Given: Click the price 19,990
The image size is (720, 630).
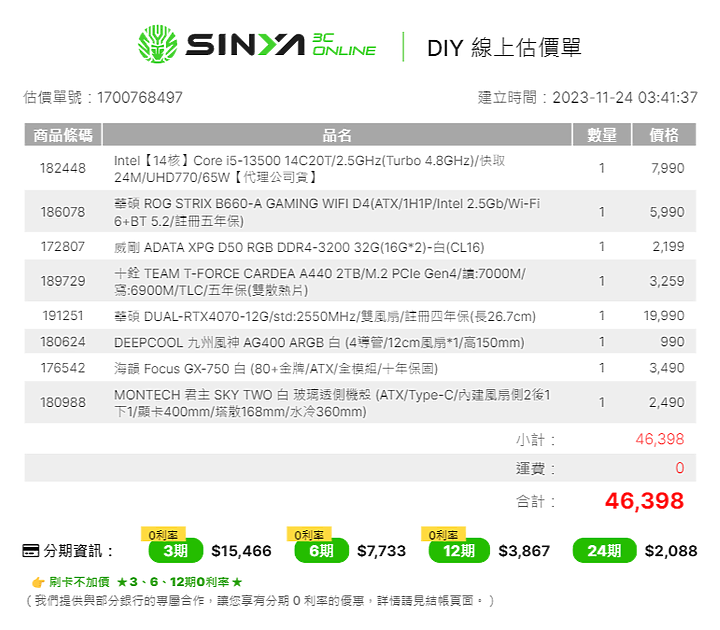Looking at the screenshot, I should tap(664, 315).
